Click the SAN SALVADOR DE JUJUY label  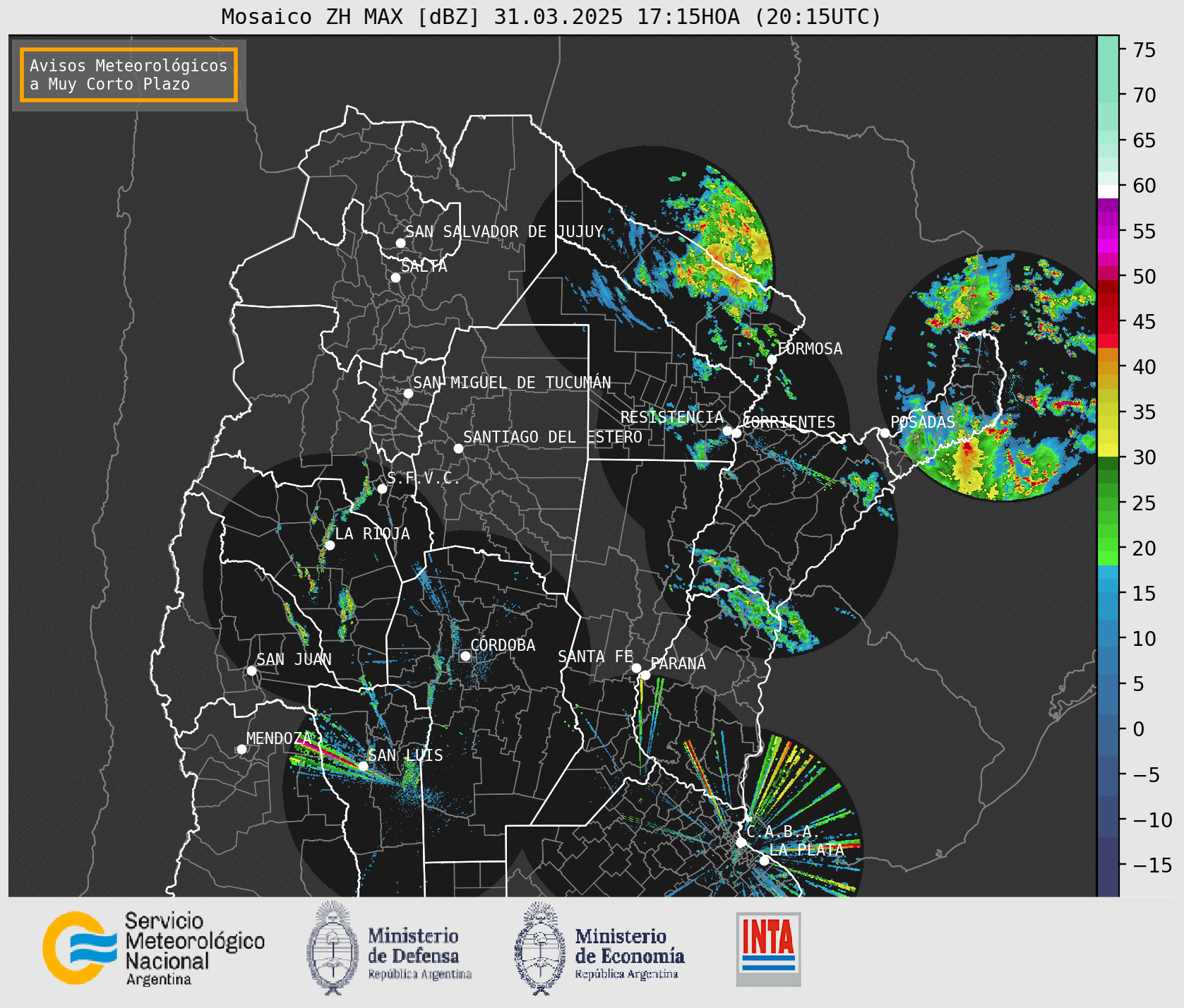pos(504,232)
